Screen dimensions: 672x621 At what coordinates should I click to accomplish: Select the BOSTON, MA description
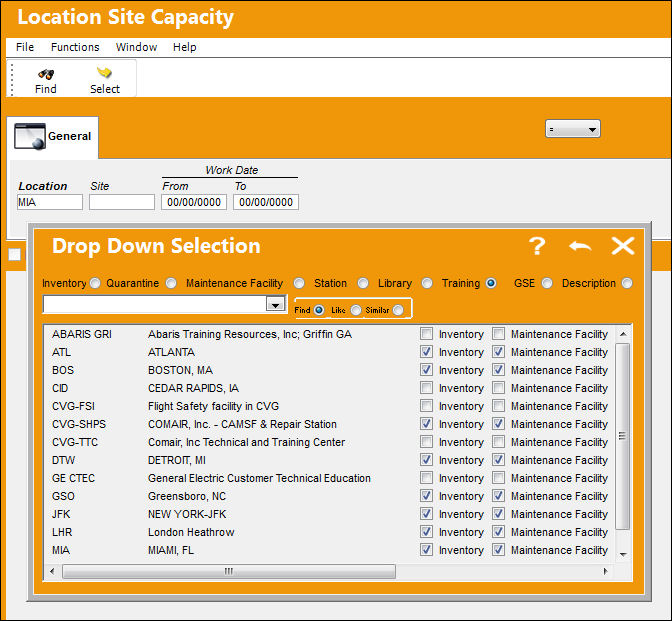180,370
